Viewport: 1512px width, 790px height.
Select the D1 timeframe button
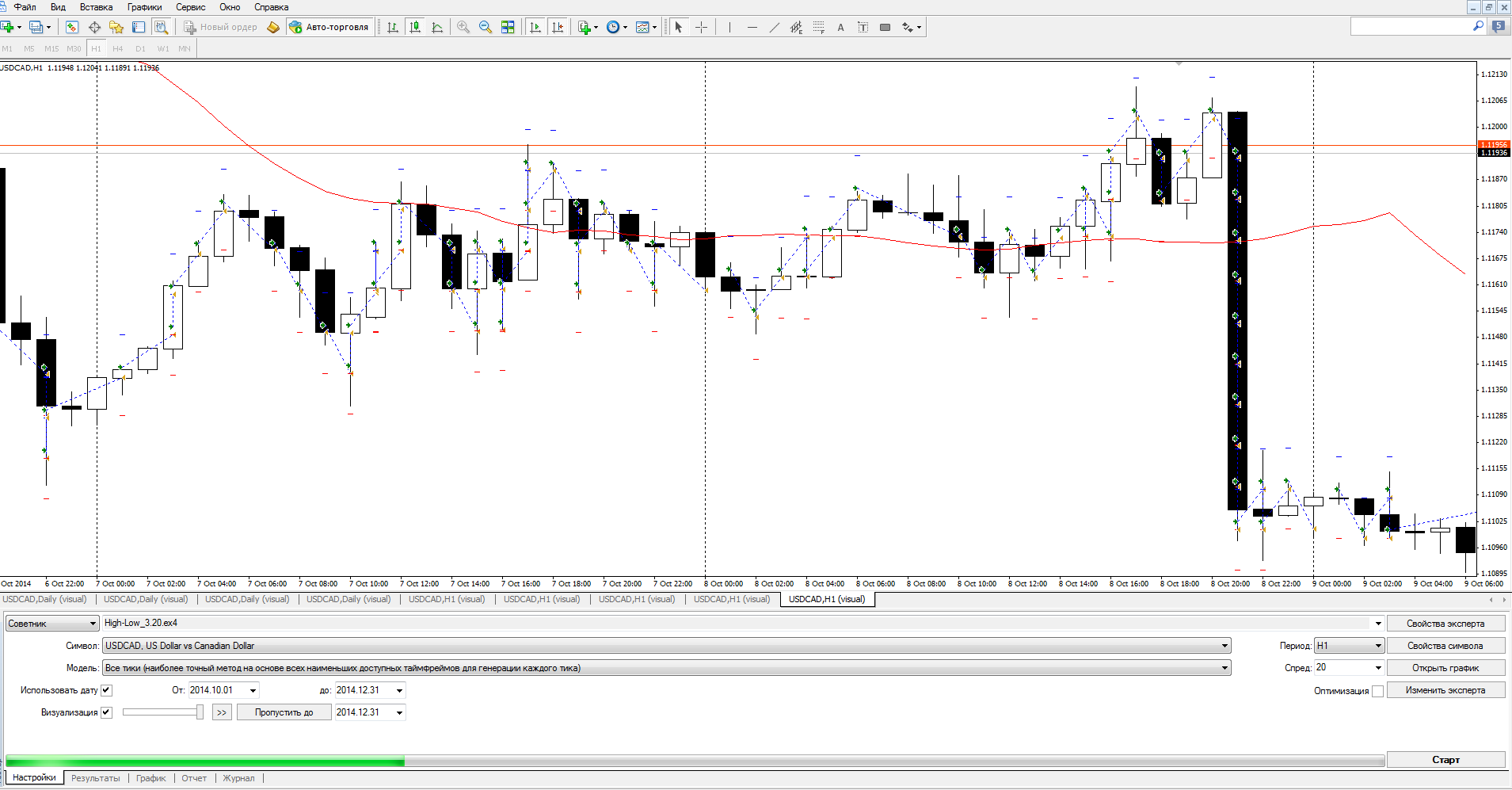click(x=140, y=48)
